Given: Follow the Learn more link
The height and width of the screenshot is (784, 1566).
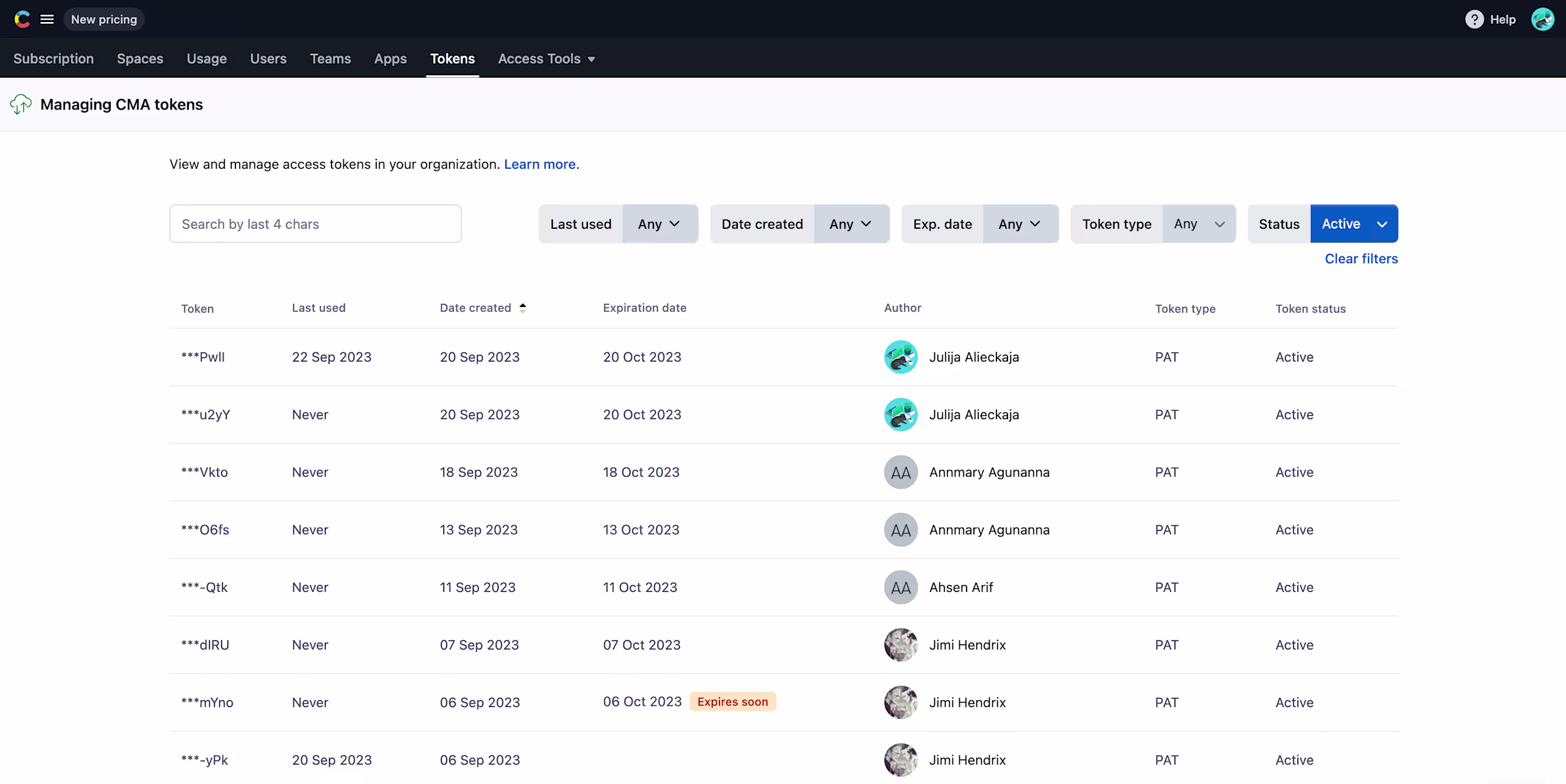Looking at the screenshot, I should pyautogui.click(x=540, y=165).
